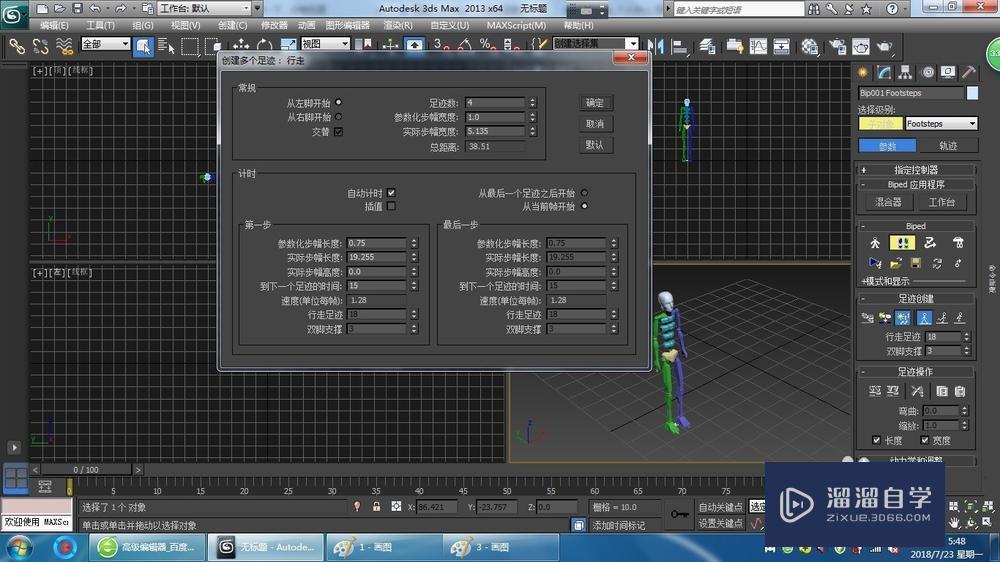Viewport: 1000px width, 562px height.
Task: Open the 工具(T) menu
Action: point(101,26)
